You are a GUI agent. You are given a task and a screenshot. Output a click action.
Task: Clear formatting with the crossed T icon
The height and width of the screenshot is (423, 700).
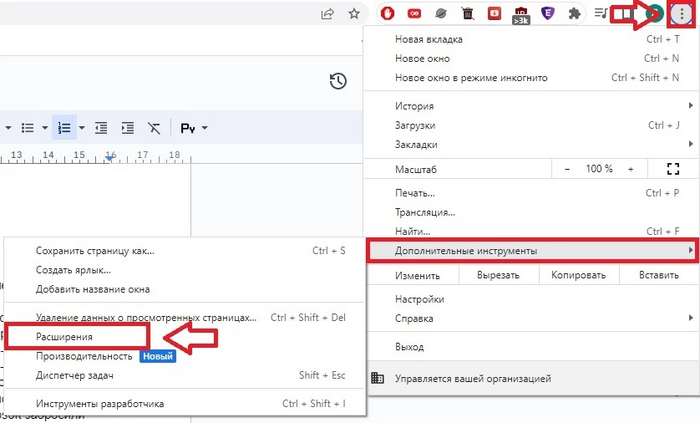154,128
